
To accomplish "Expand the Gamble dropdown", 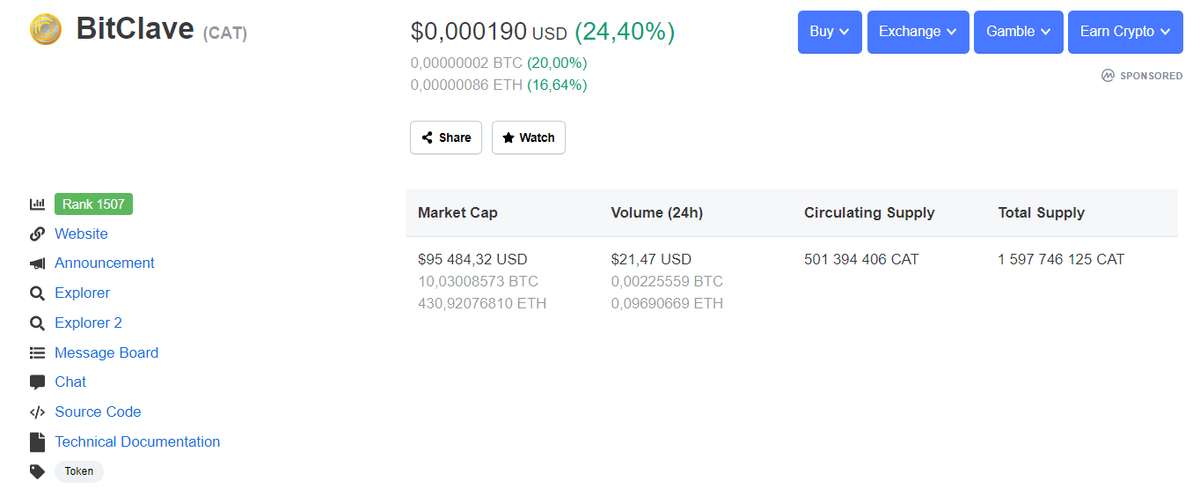I will coord(1018,31).
